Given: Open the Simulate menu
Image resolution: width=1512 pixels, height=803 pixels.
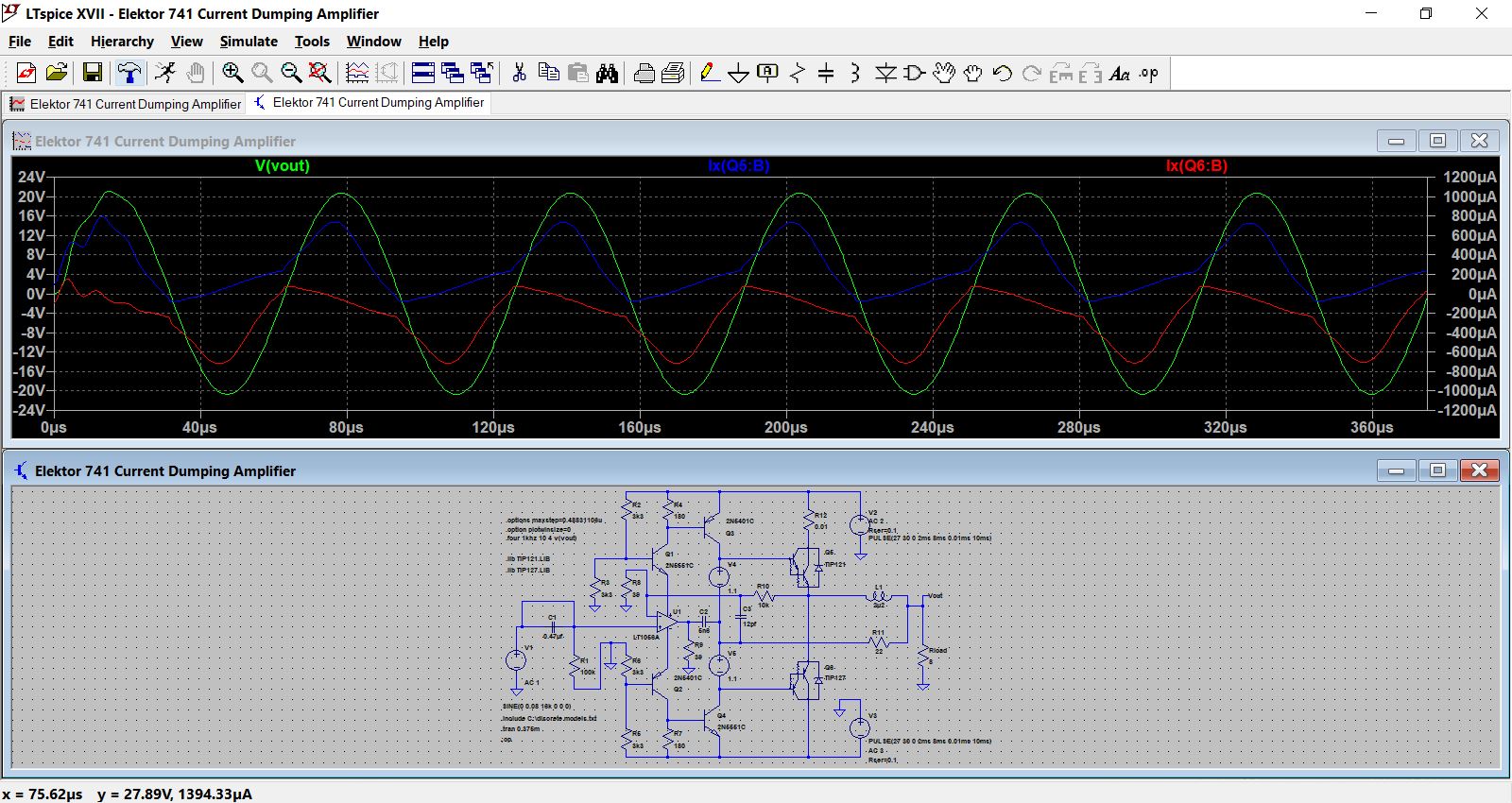Looking at the screenshot, I should point(249,42).
